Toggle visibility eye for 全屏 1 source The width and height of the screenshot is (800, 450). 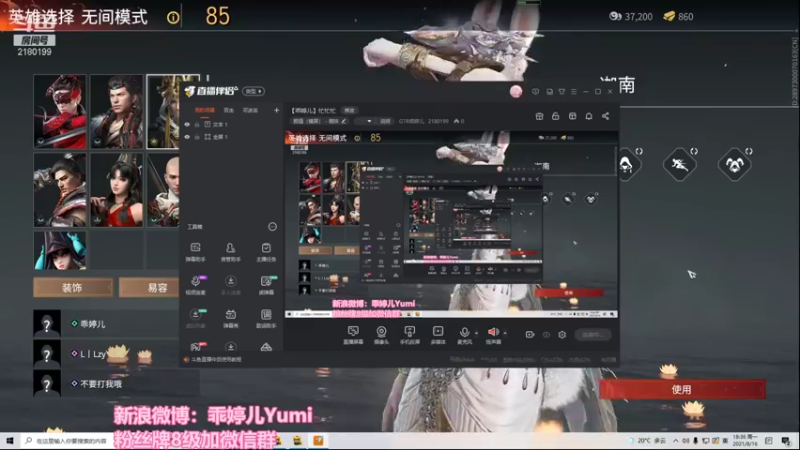[187, 137]
